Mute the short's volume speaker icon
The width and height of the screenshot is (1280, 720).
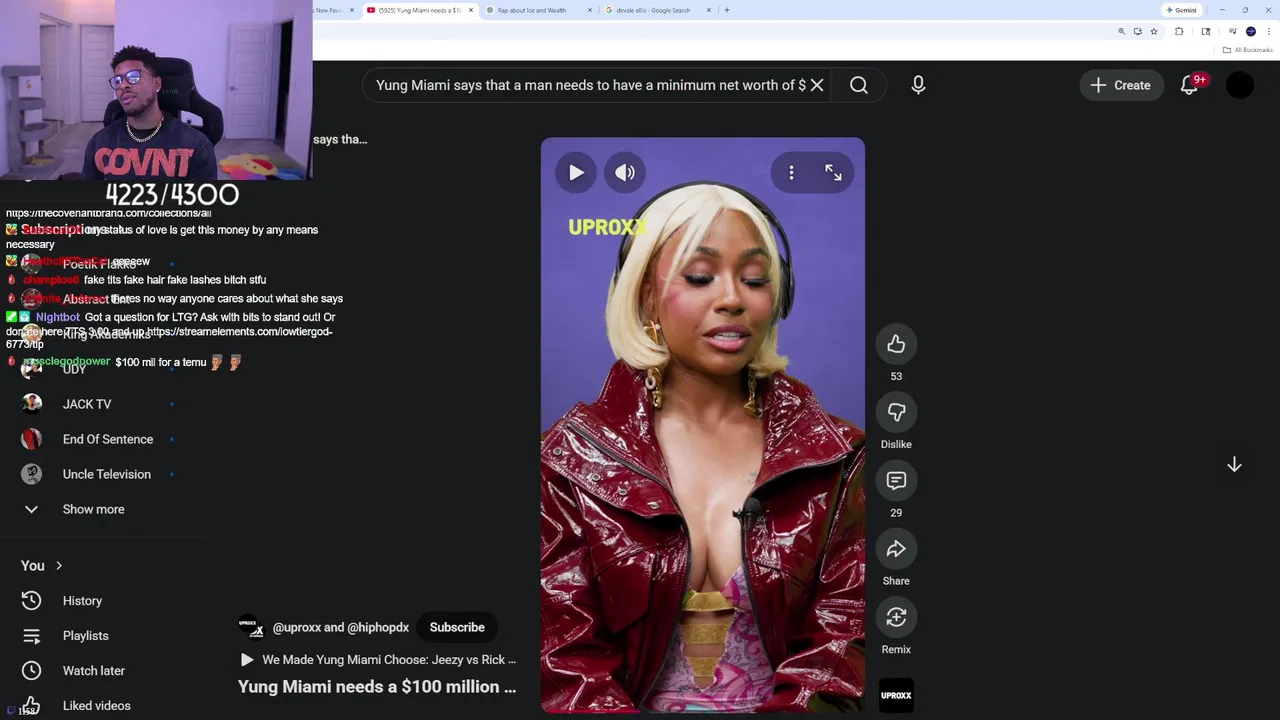click(x=625, y=173)
